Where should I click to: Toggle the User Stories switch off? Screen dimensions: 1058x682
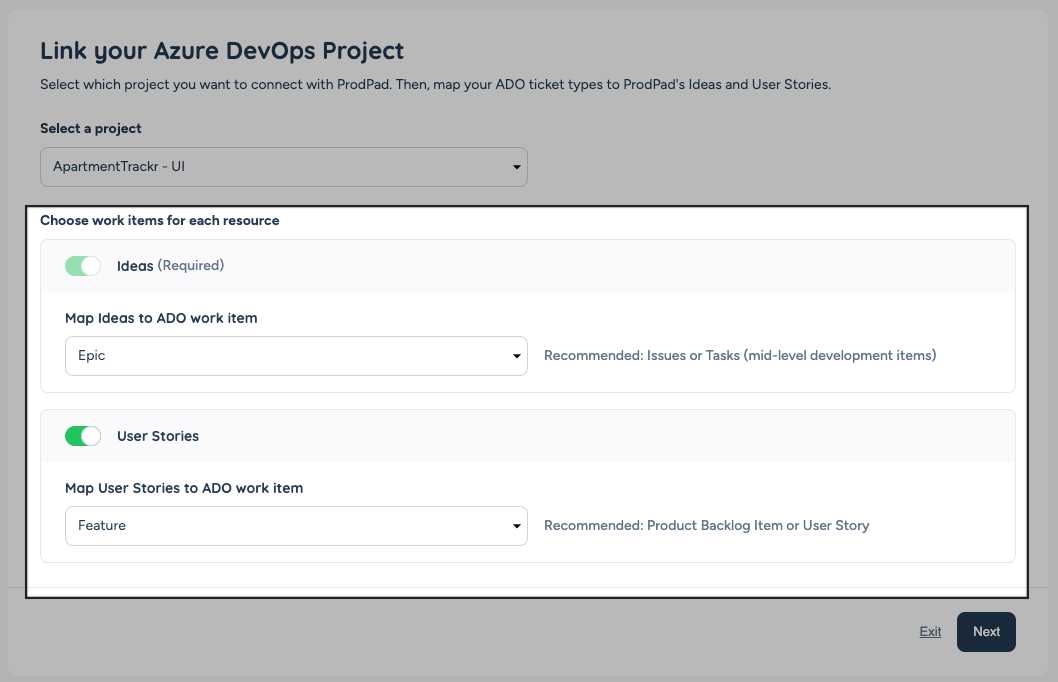point(83,436)
